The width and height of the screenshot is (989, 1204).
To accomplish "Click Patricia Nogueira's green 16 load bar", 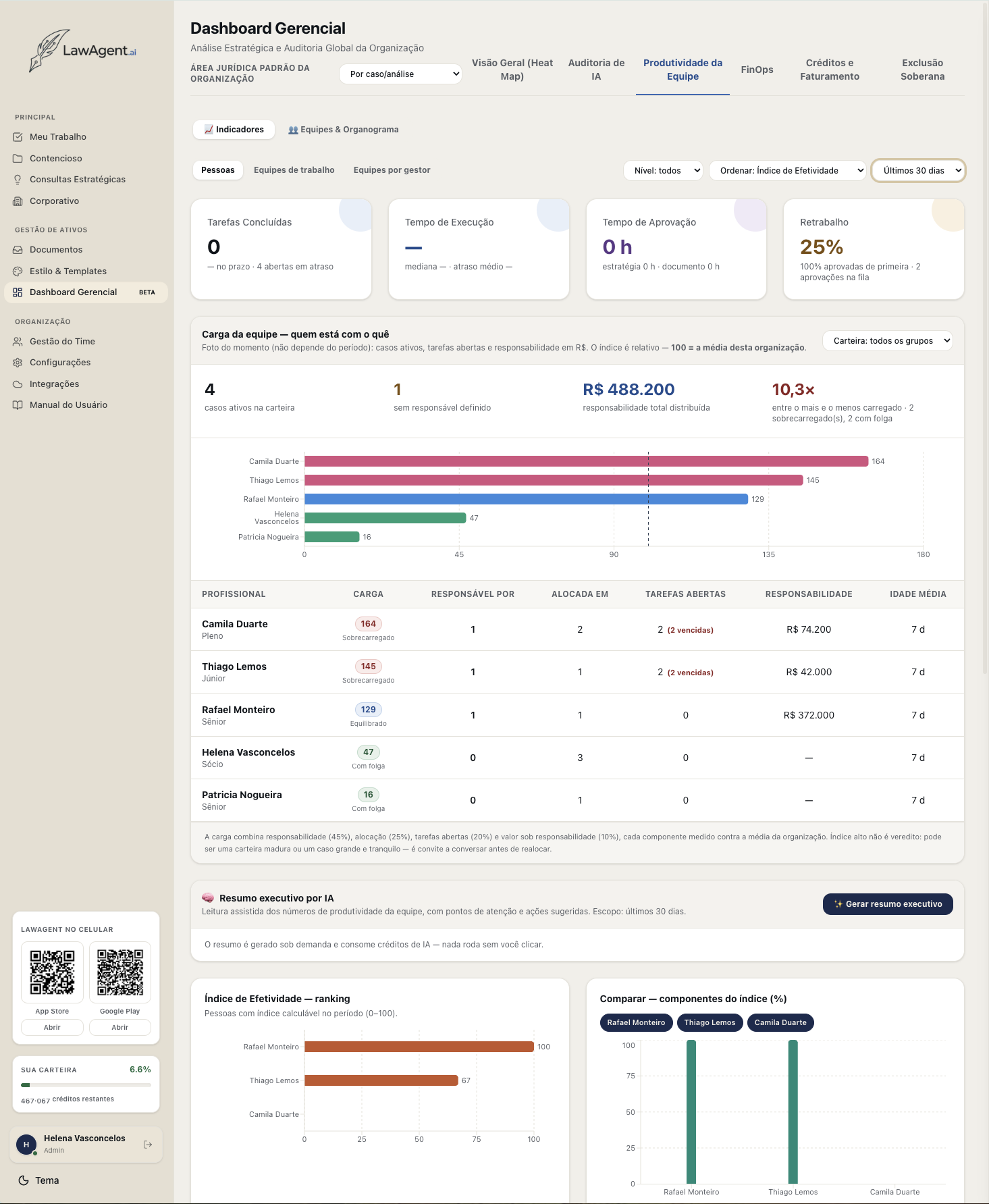I will 331,537.
